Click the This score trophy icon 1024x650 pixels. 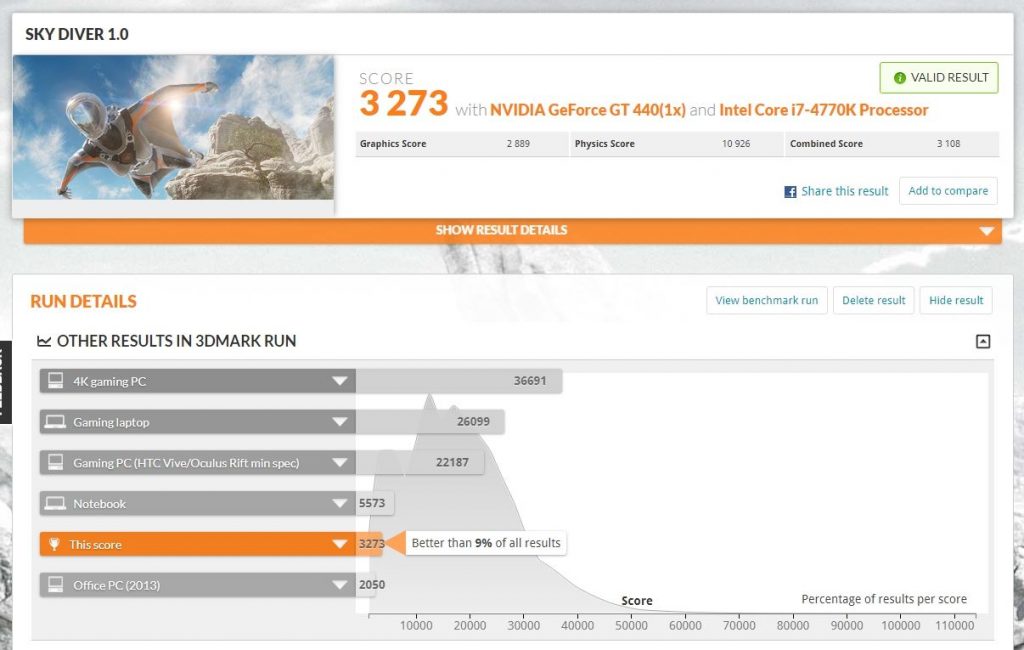56,545
